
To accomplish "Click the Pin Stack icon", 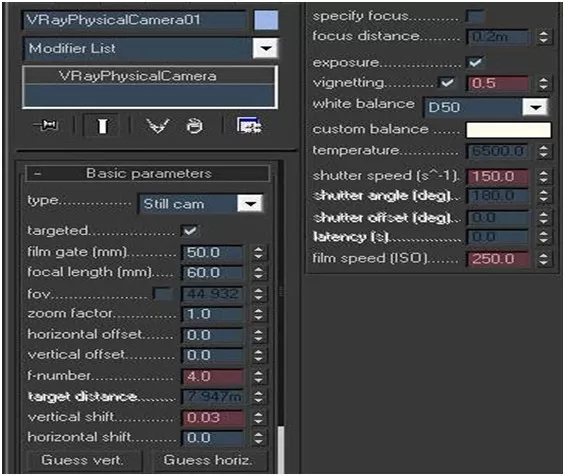I will click(46, 125).
